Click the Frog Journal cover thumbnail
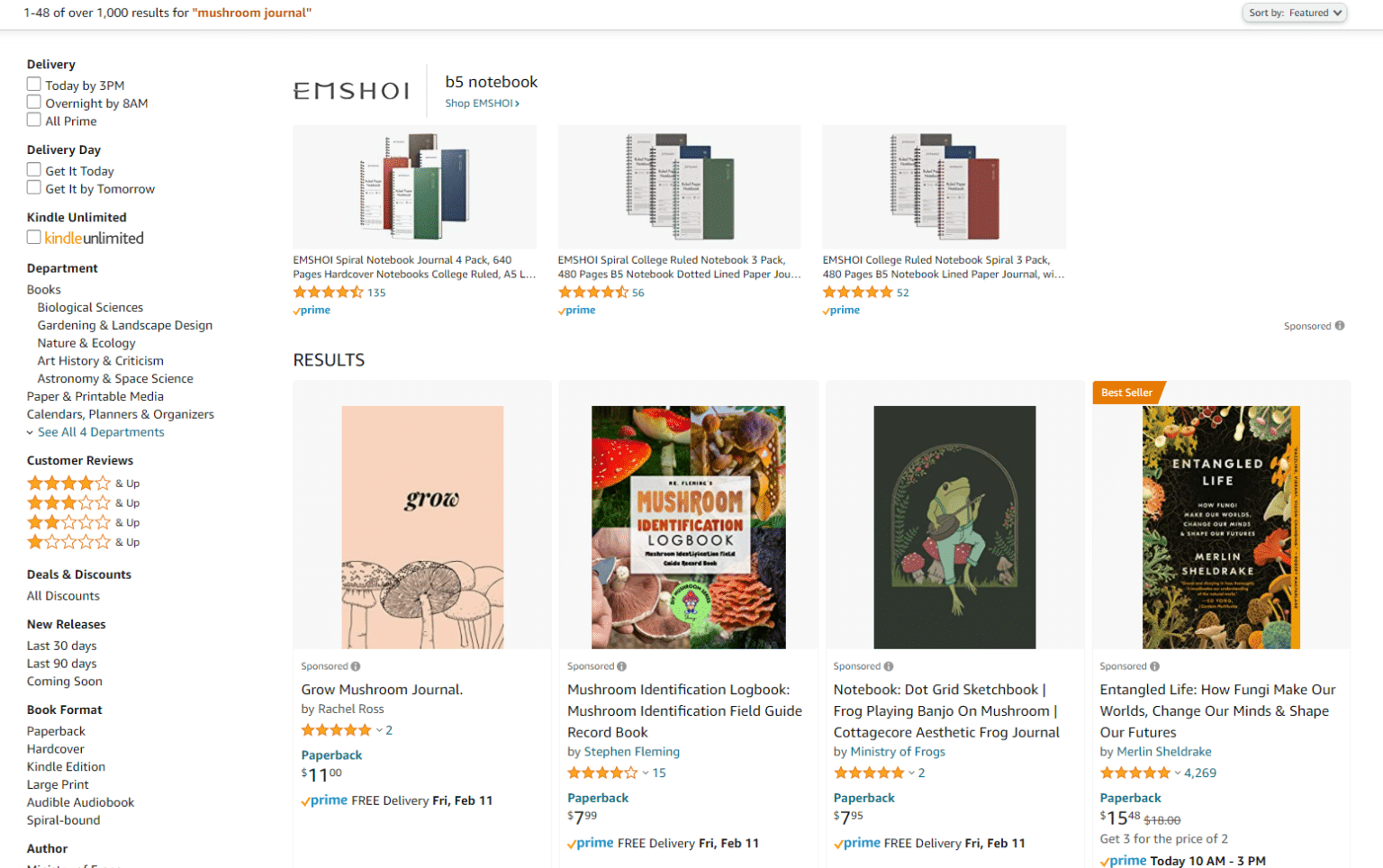This screenshot has width=1383, height=868. point(954,527)
